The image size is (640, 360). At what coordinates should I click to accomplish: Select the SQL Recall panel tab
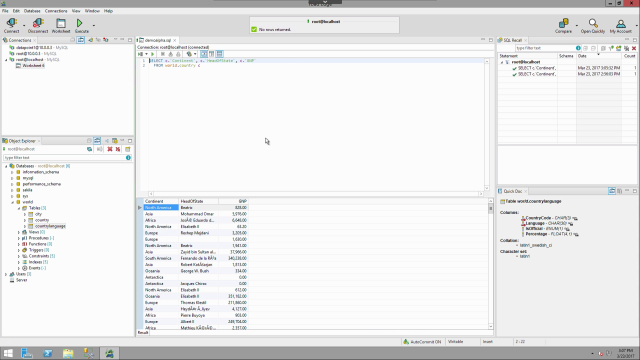coord(512,40)
